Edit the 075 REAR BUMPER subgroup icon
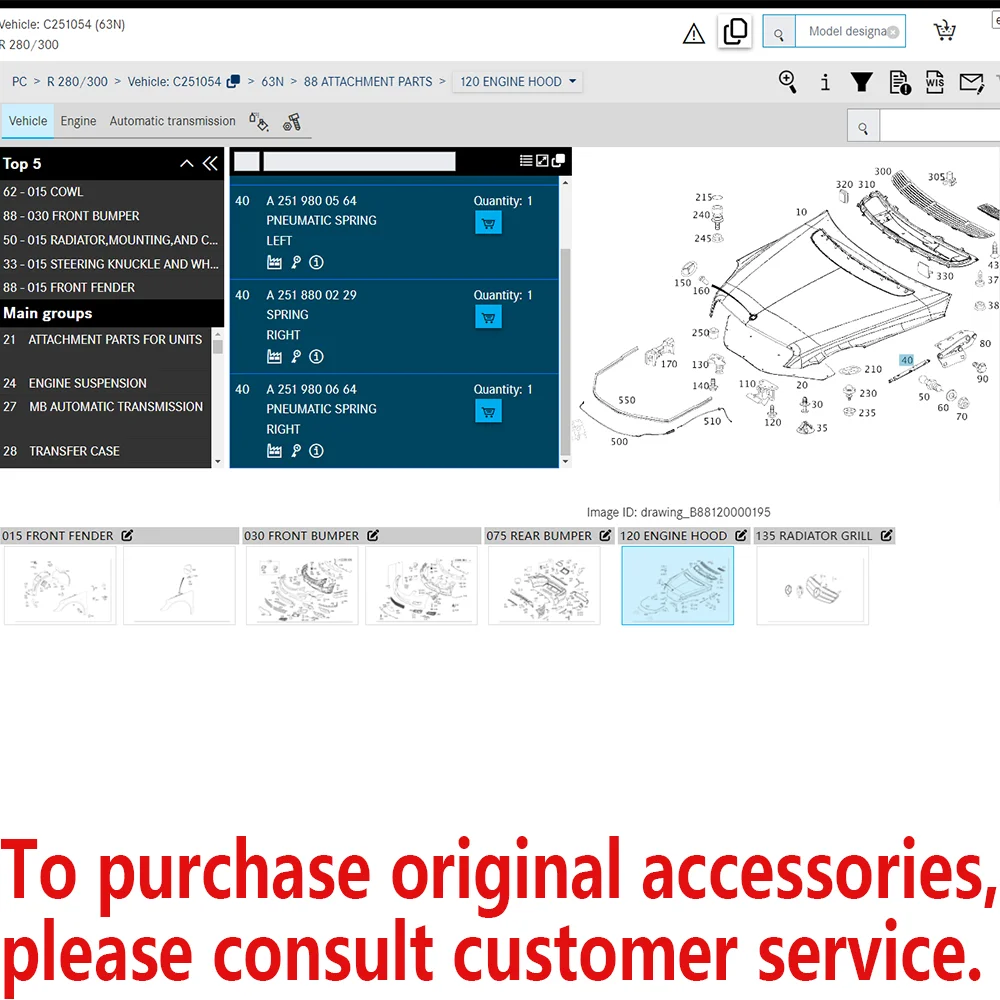Screen dimensions: 1000x1000 (x=605, y=536)
